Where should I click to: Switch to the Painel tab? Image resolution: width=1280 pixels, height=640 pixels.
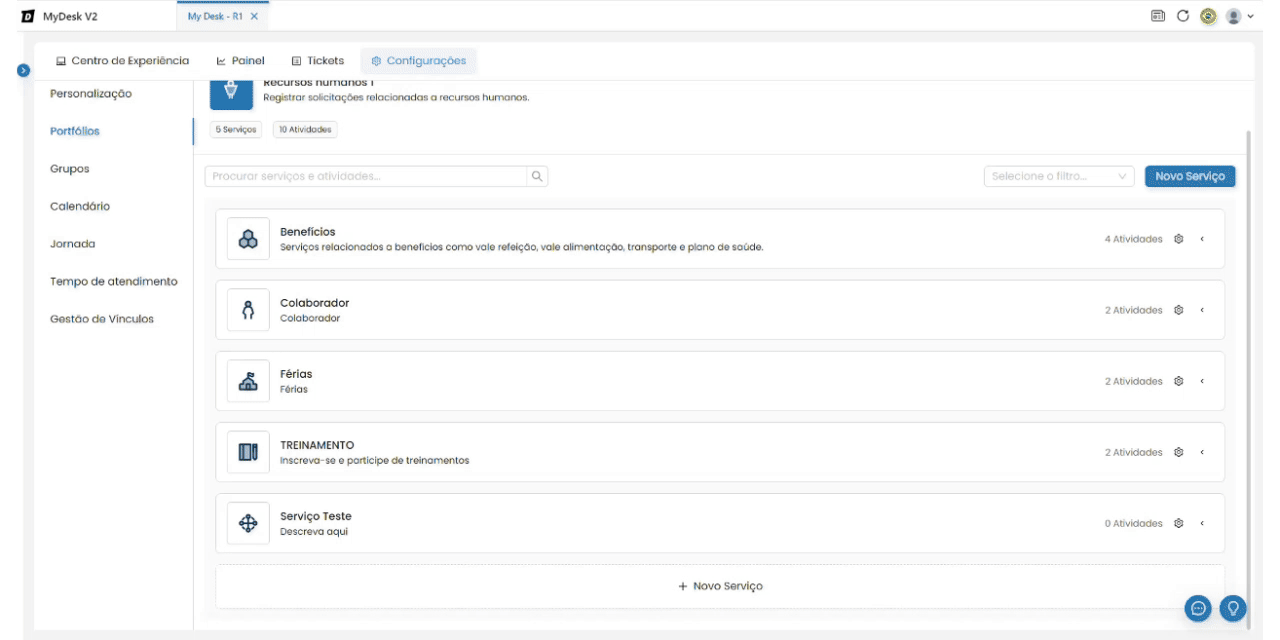point(240,61)
